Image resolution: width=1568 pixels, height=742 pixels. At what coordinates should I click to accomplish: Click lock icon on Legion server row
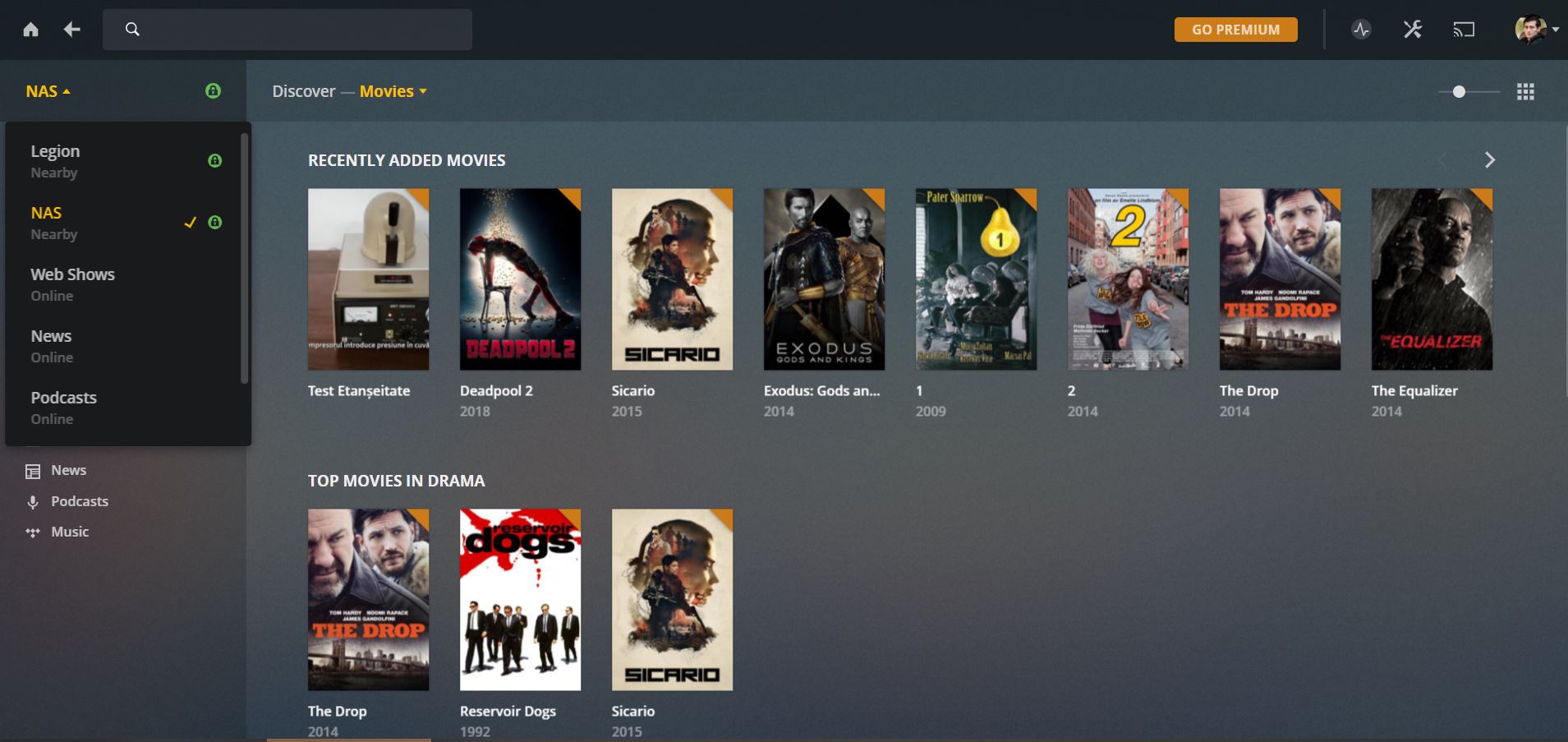214,161
